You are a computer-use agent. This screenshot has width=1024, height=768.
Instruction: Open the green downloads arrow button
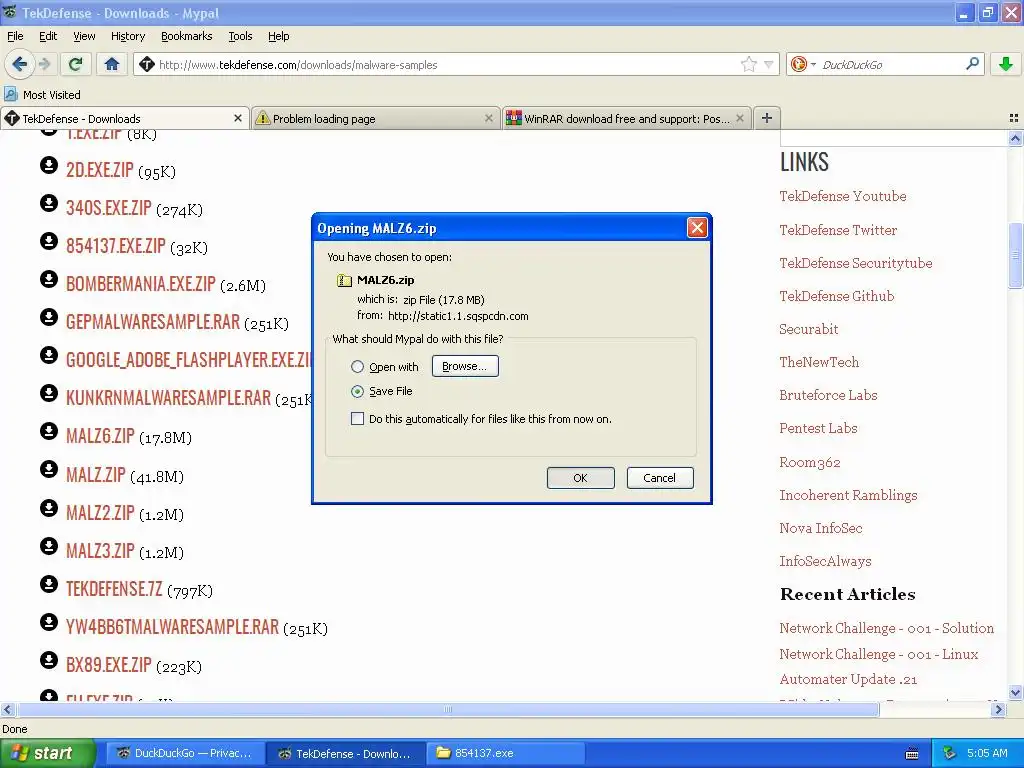(x=1006, y=64)
